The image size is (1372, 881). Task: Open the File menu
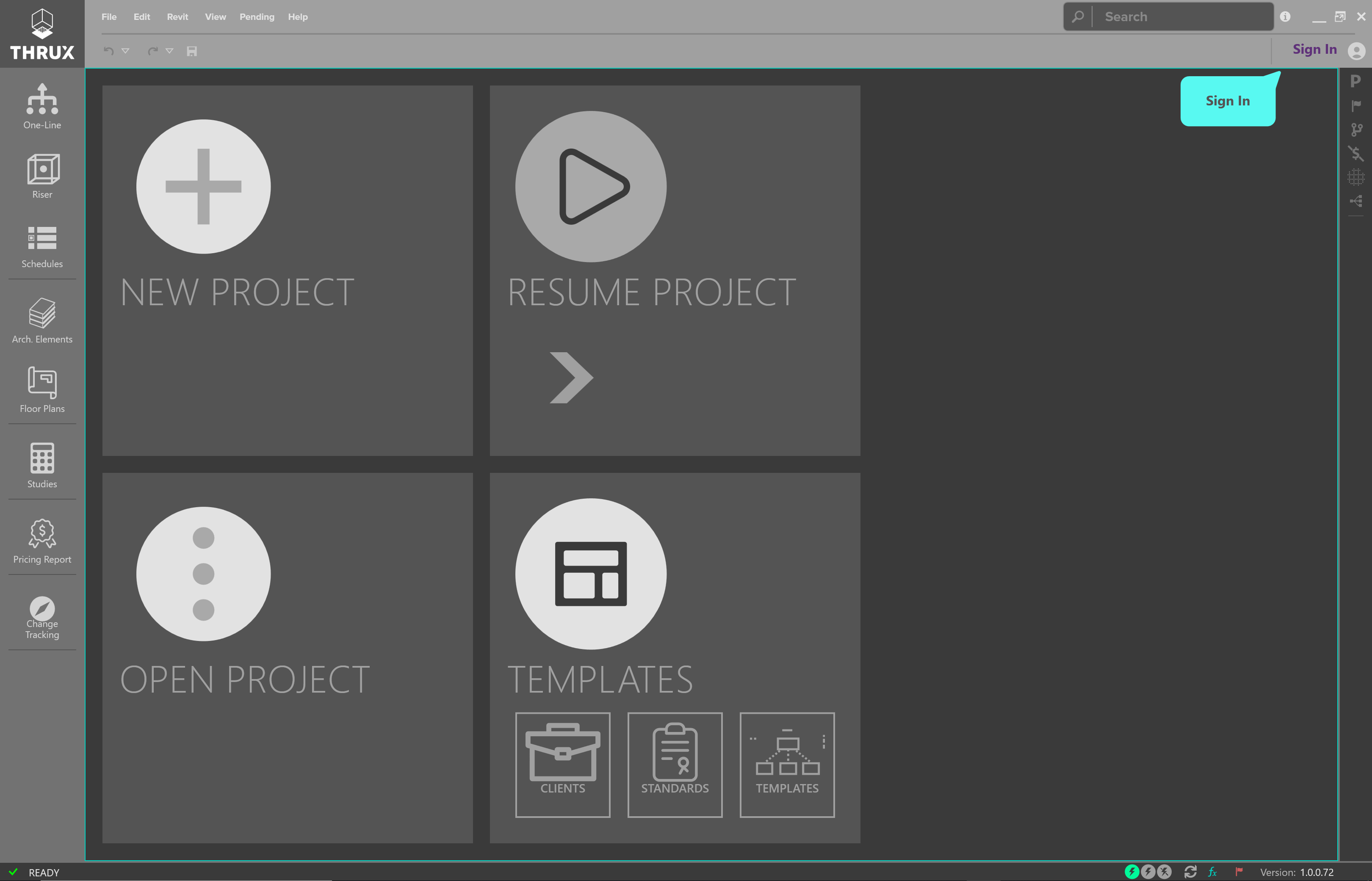[x=109, y=17]
